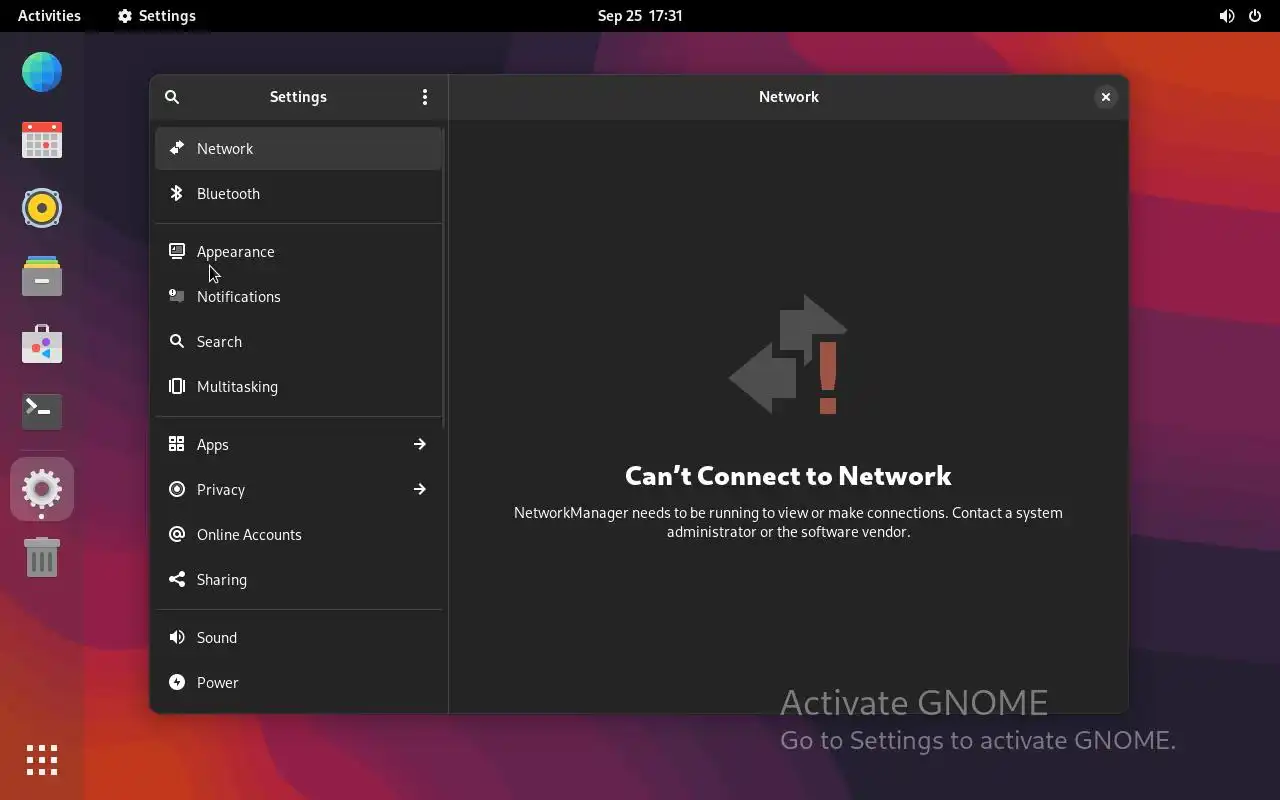Click the Can't Connect to Network heading
Image resolution: width=1280 pixels, height=800 pixels.
[788, 475]
